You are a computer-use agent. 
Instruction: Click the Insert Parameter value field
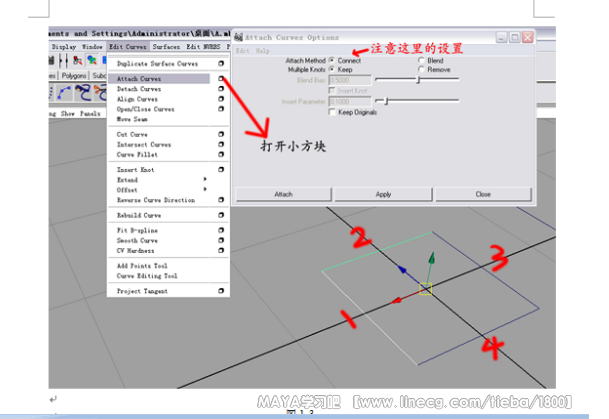(350, 101)
